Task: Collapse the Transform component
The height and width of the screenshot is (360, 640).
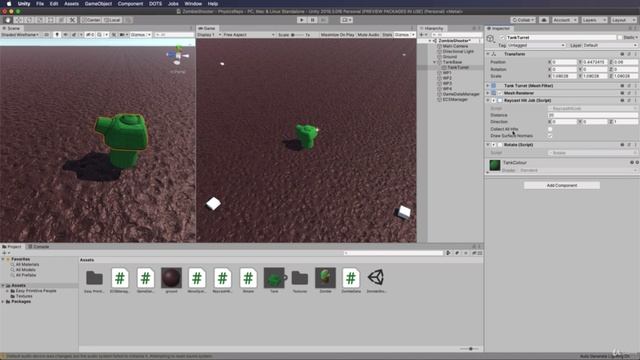Action: pos(488,54)
